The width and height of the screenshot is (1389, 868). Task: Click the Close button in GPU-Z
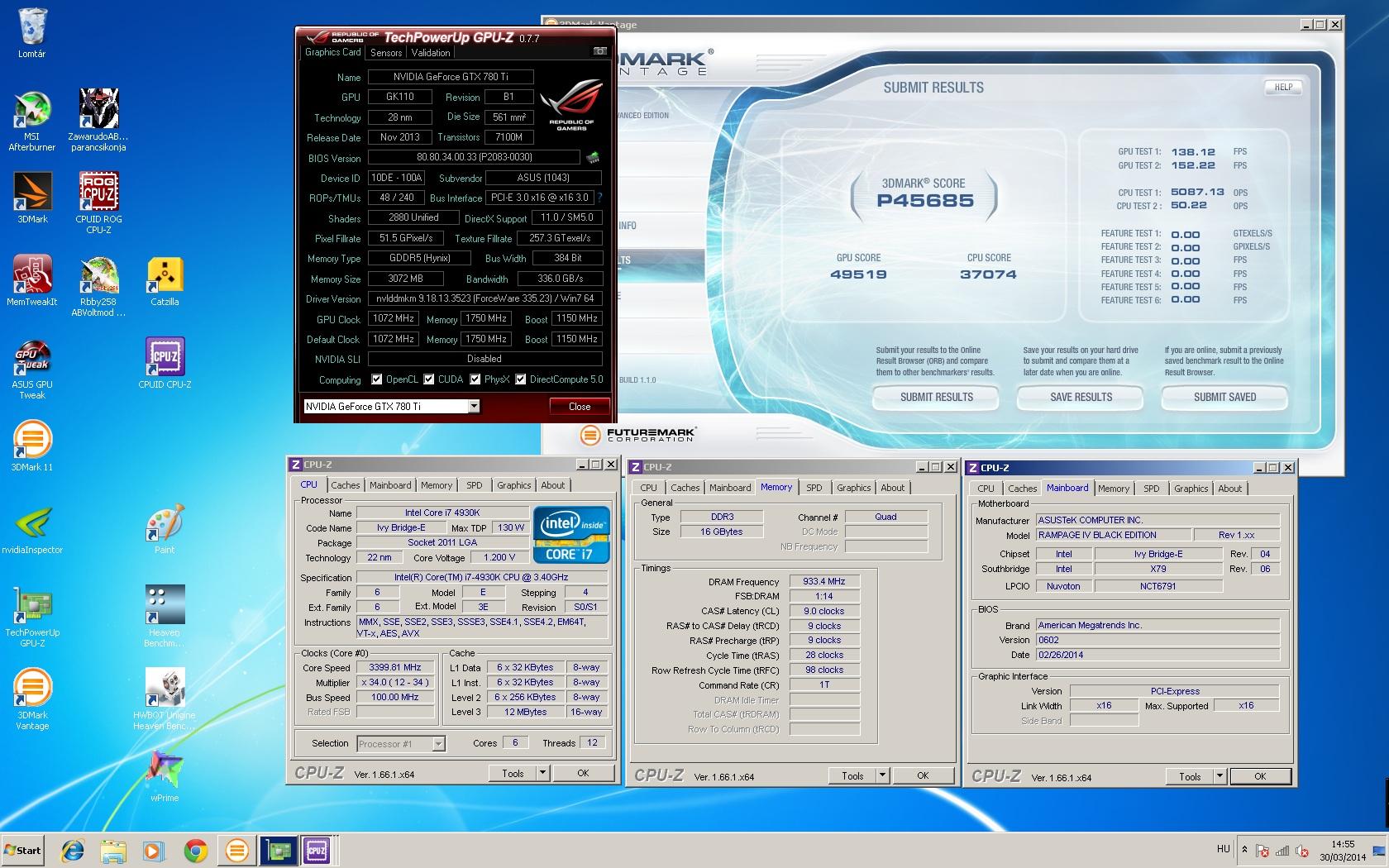(580, 406)
